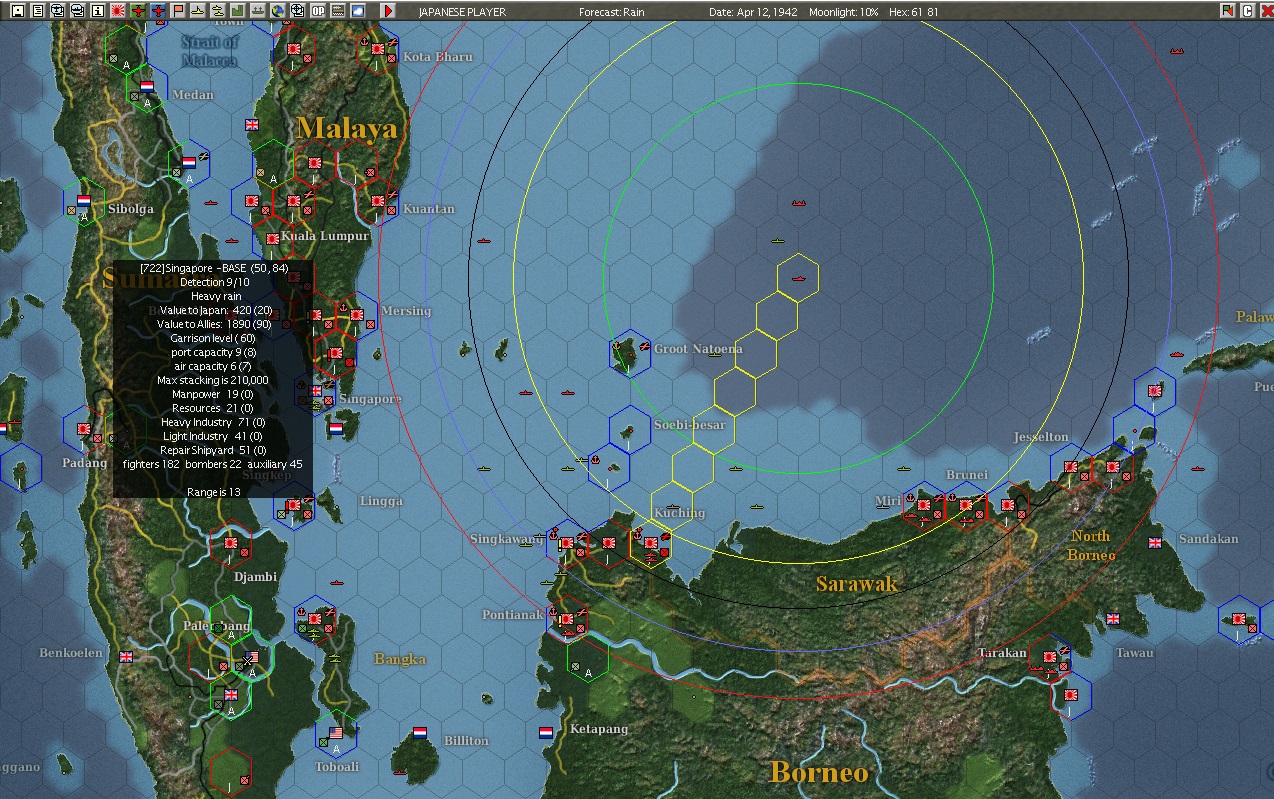Screen dimensions: 1274x799
Task: Open the info 'i' toolbar icon
Action: pos(97,11)
